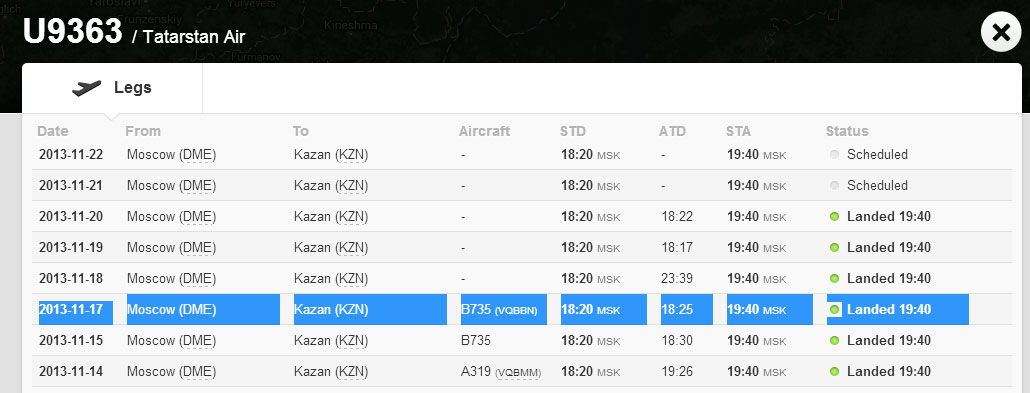Click grey status dot for 2013-11-21 flight

(834, 186)
